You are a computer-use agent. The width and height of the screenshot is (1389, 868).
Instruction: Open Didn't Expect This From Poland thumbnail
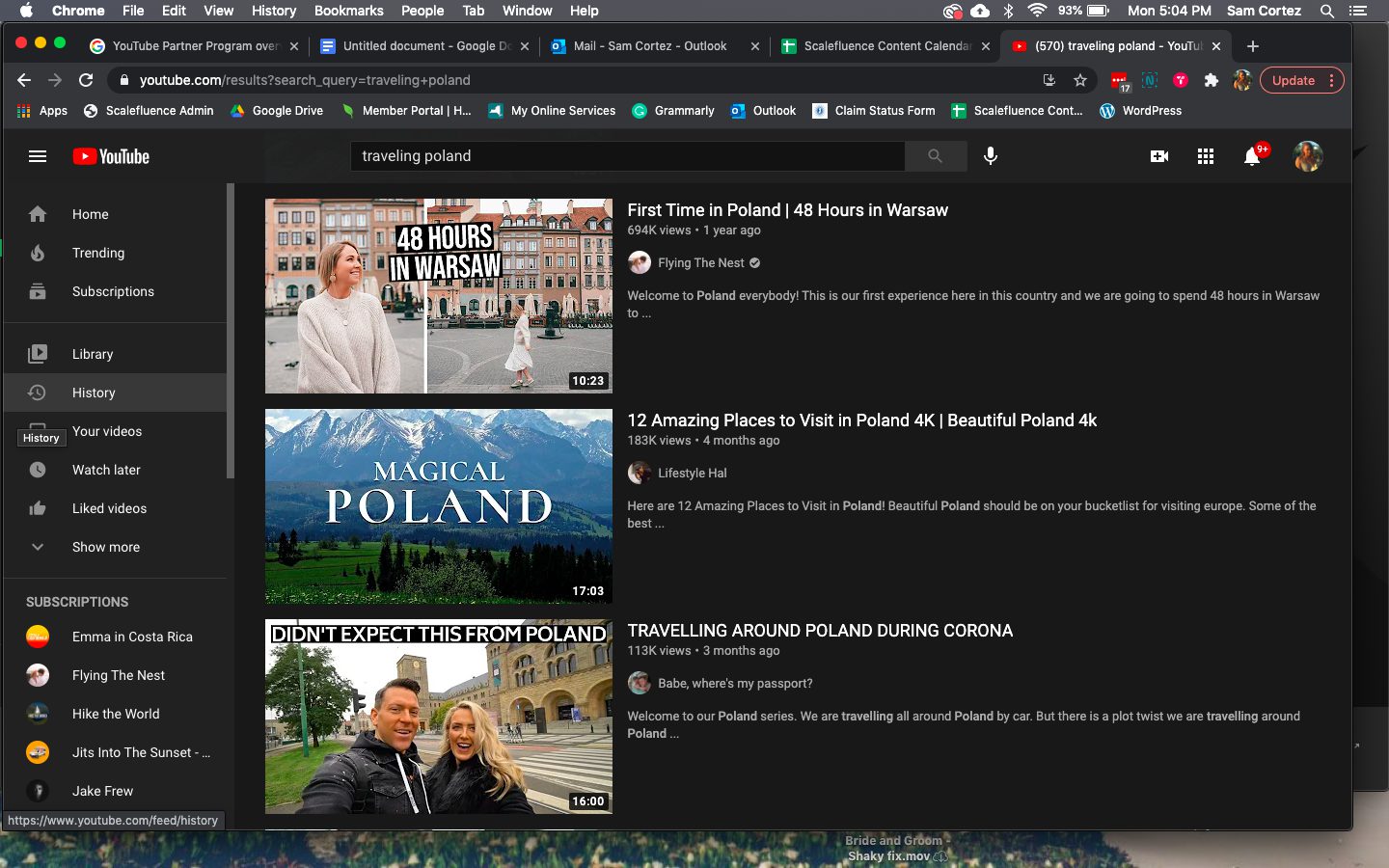click(439, 717)
